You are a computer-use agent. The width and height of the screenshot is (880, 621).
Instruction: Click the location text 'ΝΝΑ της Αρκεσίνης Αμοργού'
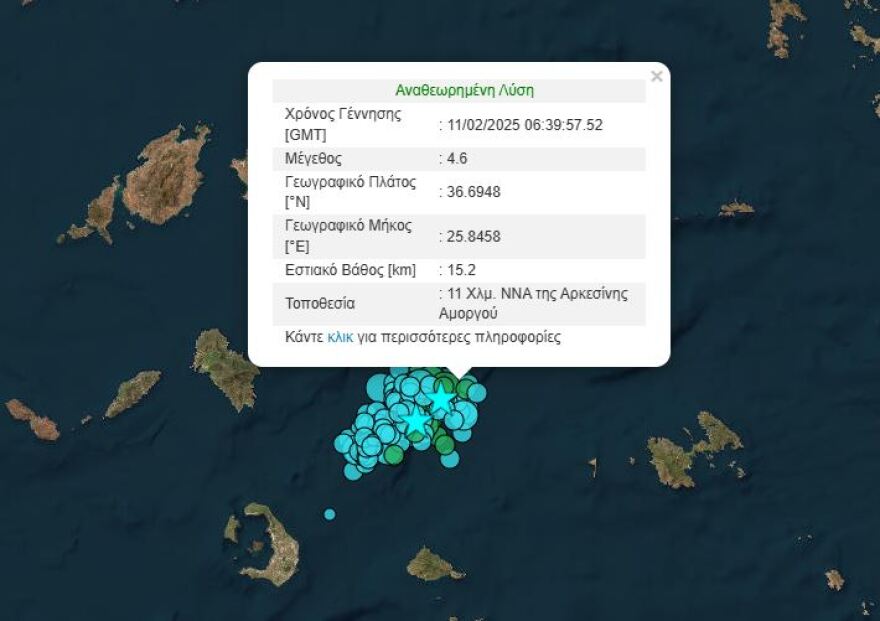[x=540, y=304]
